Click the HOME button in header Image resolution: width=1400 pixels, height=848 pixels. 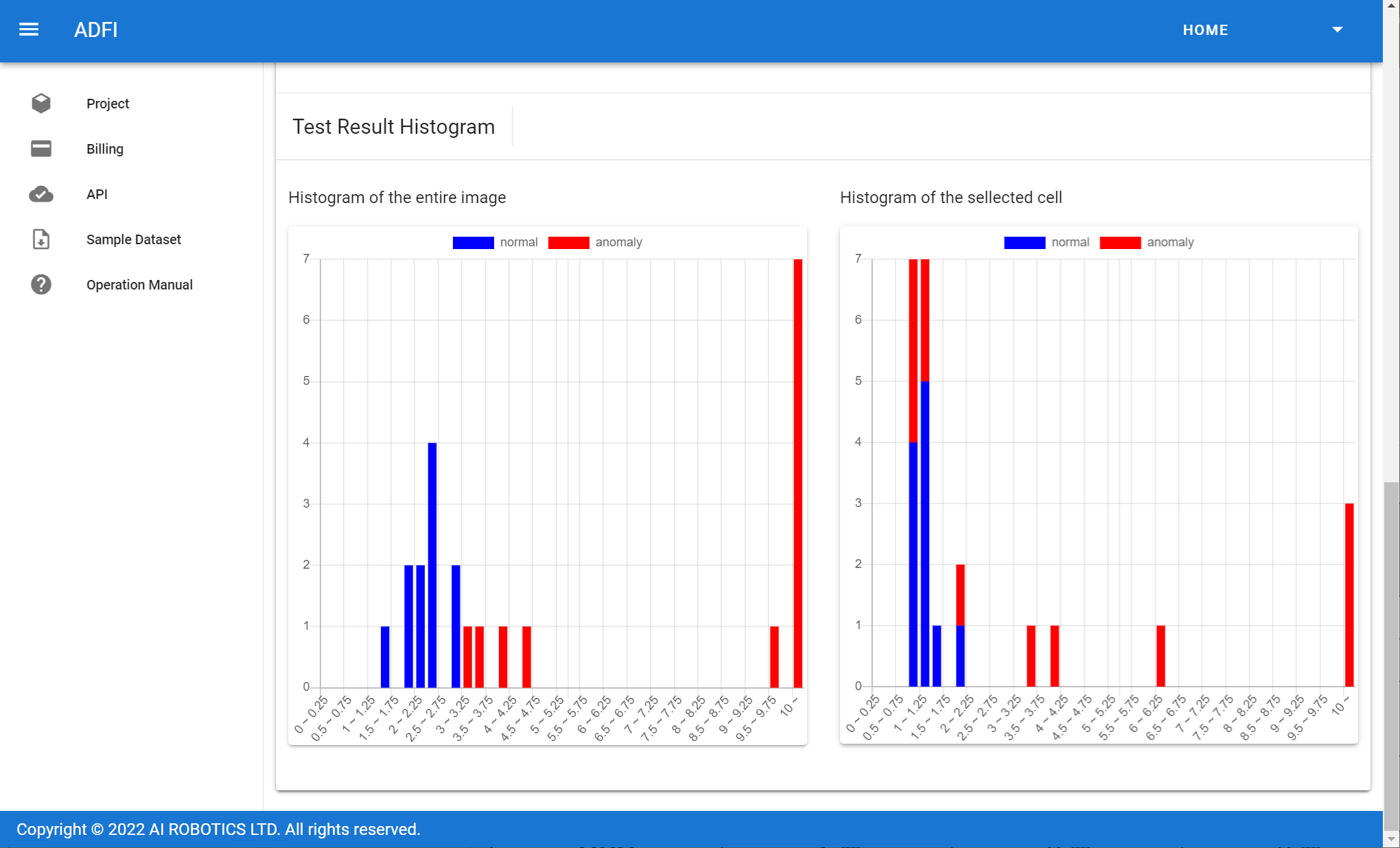(1205, 30)
